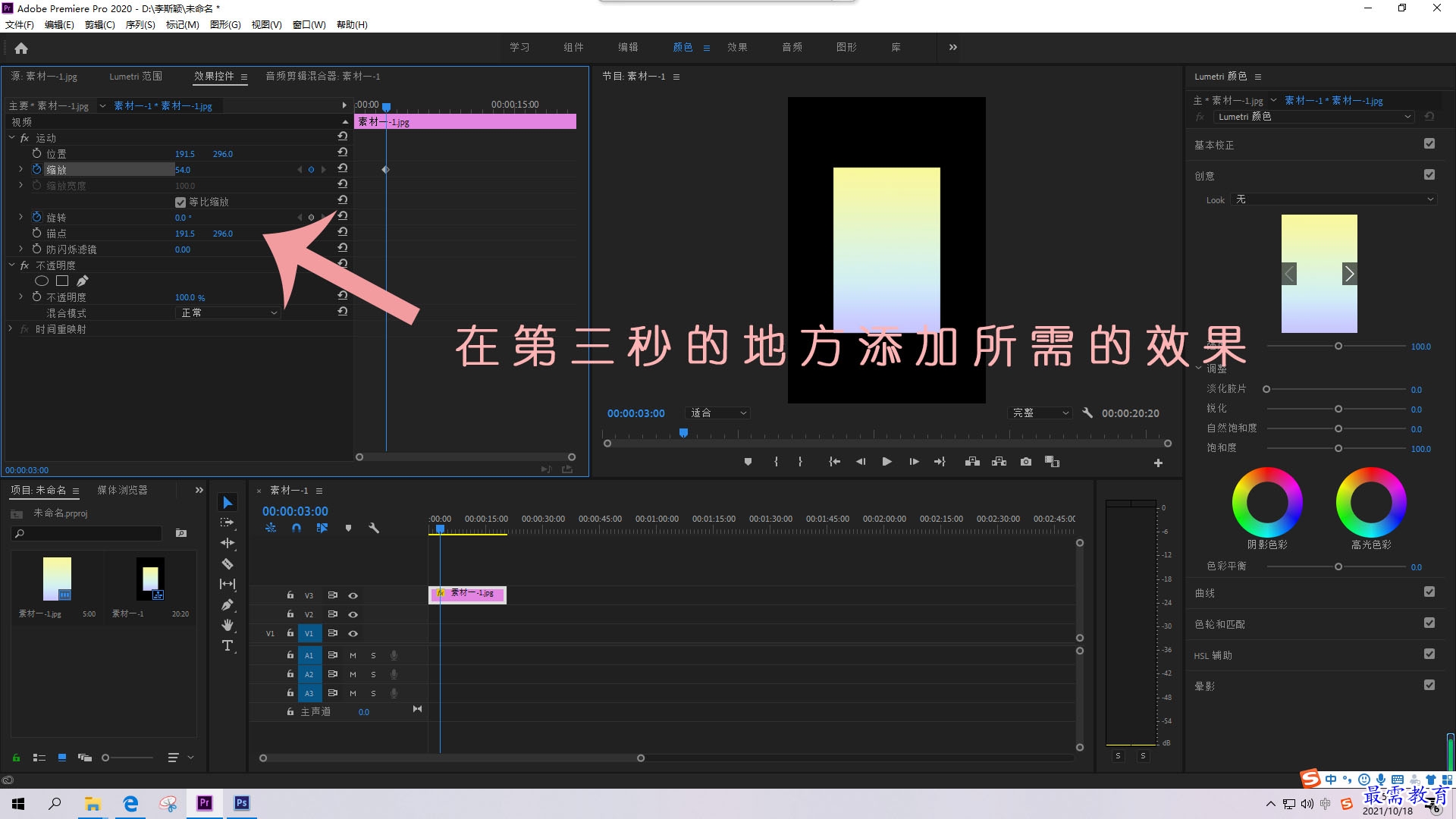
Task: Toggle 缩放 animation stopwatch
Action: [36, 169]
